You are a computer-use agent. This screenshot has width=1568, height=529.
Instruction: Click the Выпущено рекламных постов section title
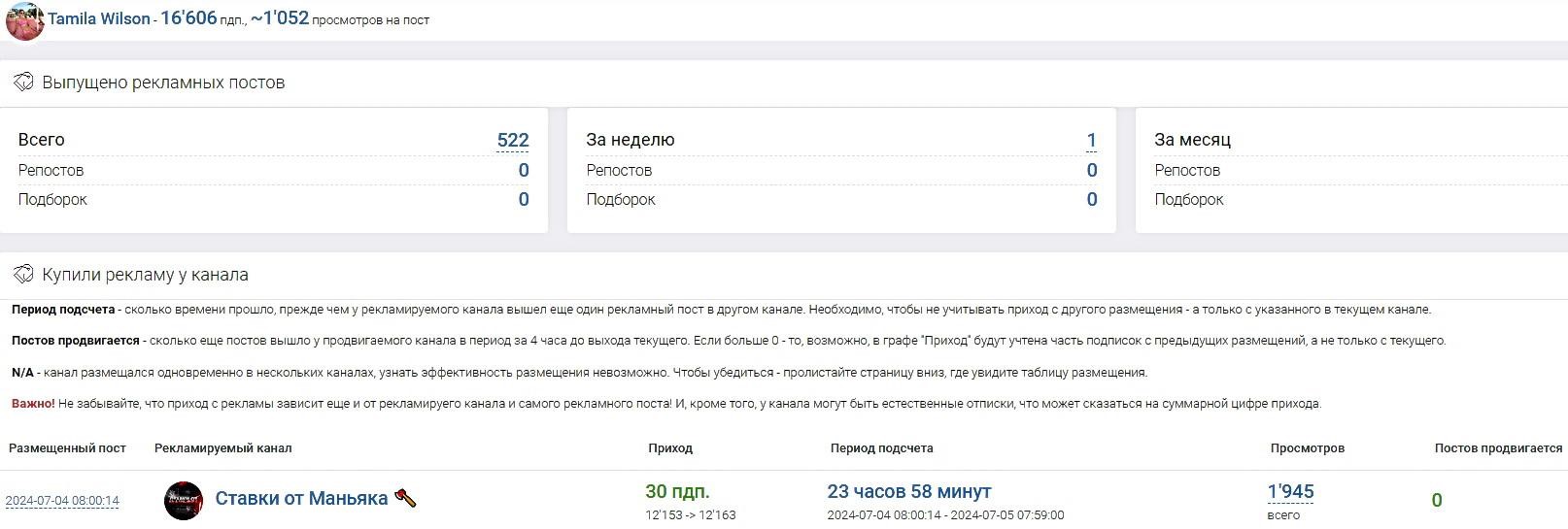[163, 83]
